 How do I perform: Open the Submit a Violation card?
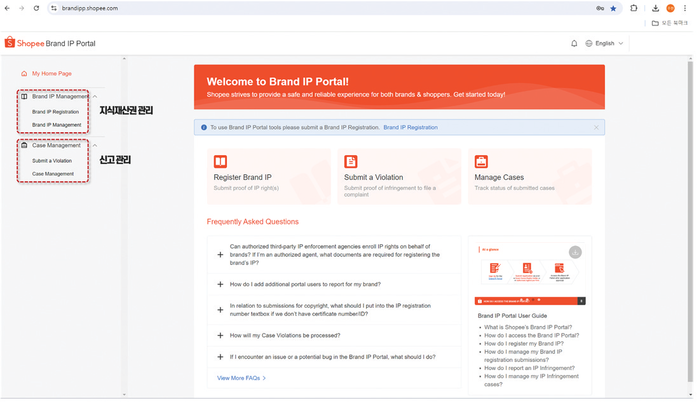click(399, 176)
